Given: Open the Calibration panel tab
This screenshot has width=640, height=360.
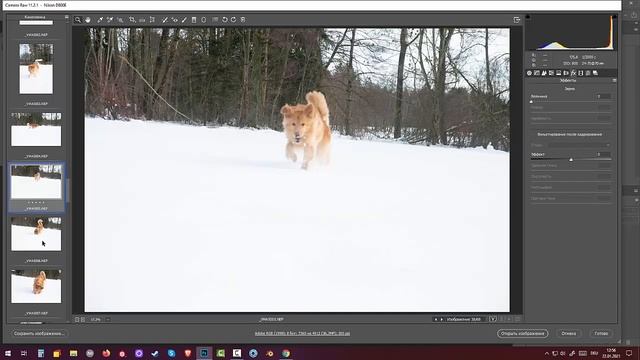Looking at the screenshot, I should 581,73.
